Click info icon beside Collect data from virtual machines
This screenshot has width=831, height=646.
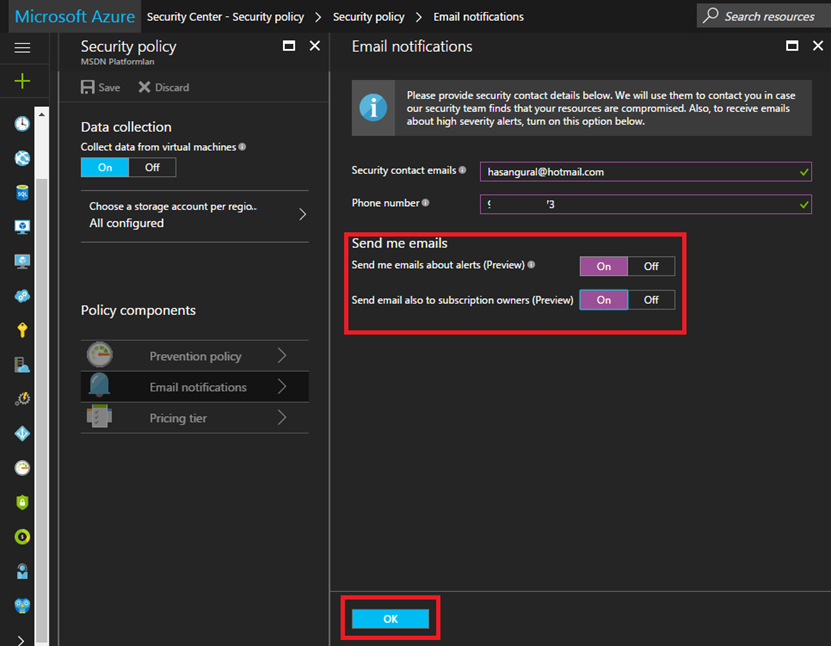[x=242, y=147]
